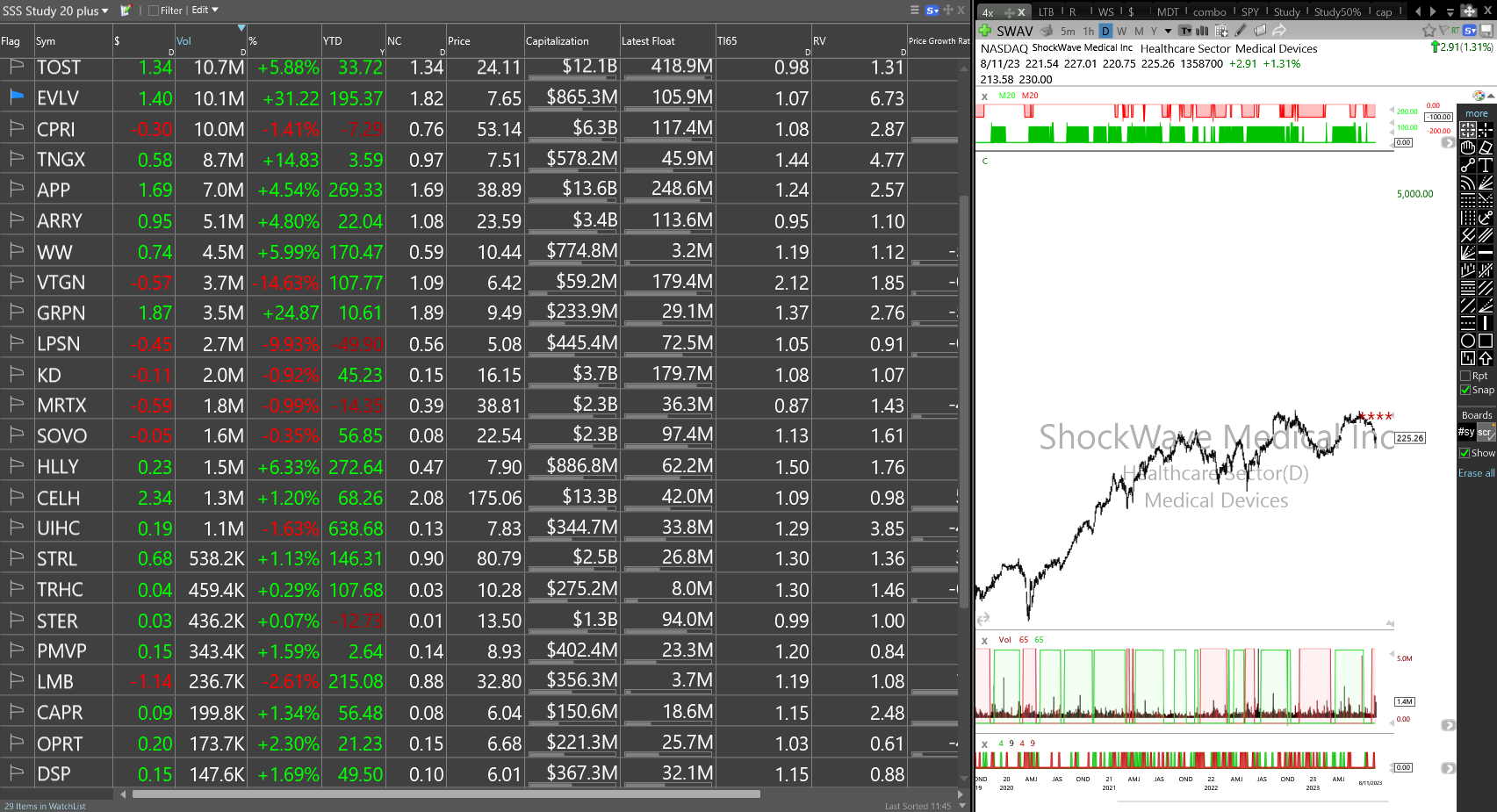Open the S dropdown in watchlist header
Screen dimensions: 1497x812
(x=932, y=11)
